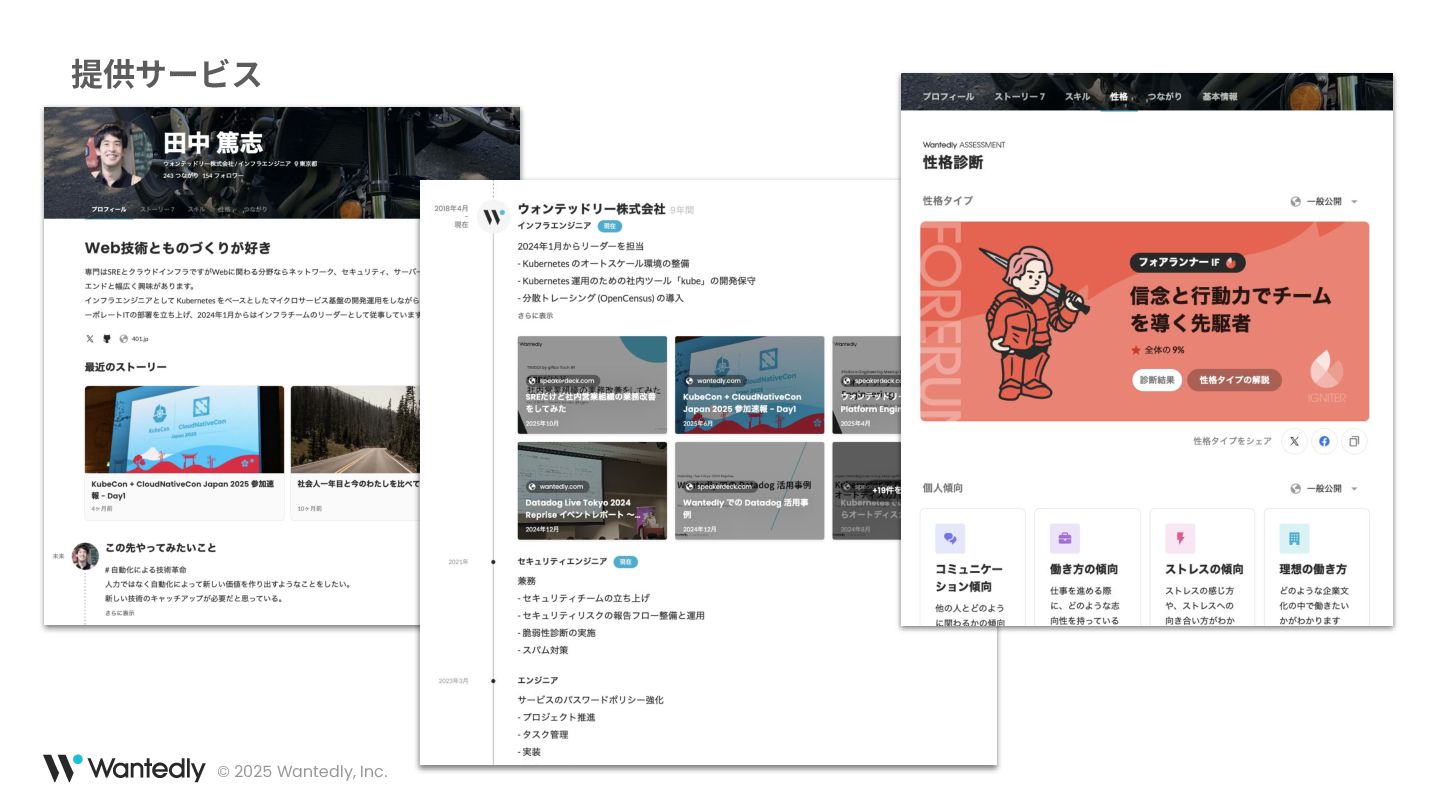Switch to 基本情報 tab in the personality window
The height and width of the screenshot is (810, 1440).
1220,97
